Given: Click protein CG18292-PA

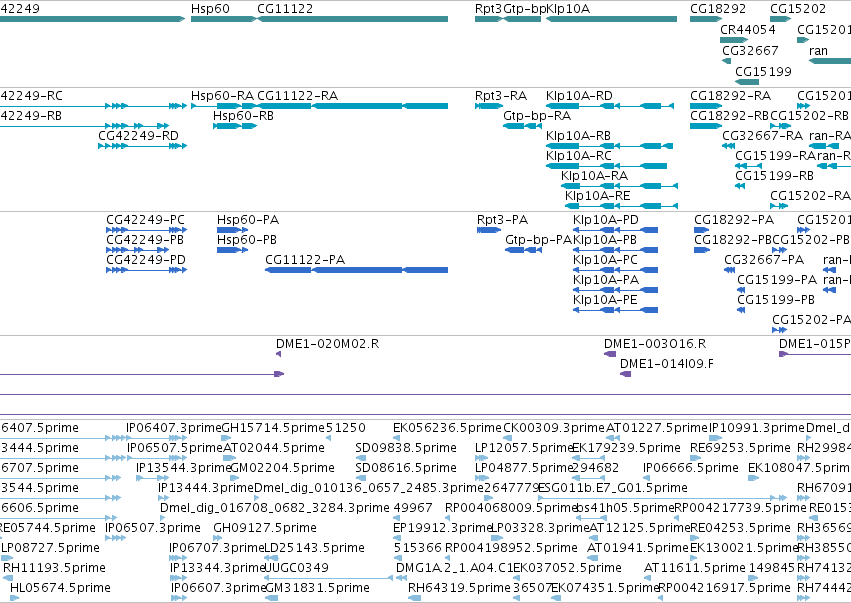Looking at the screenshot, I should [x=702, y=230].
